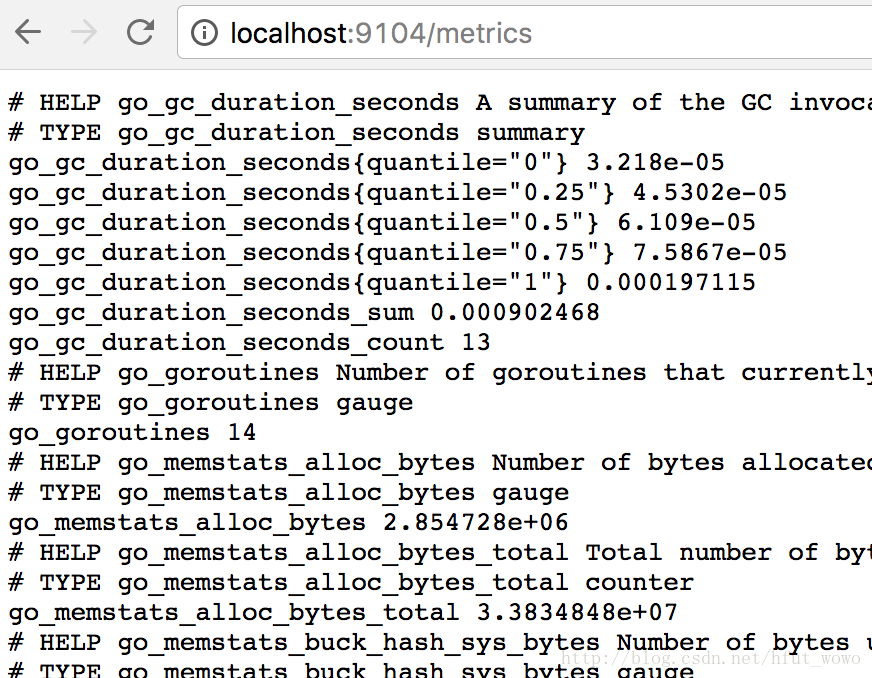Click '# HELP go_memstats_alloc_bytes_total Total number' line
872x678 pixels.
440,554
